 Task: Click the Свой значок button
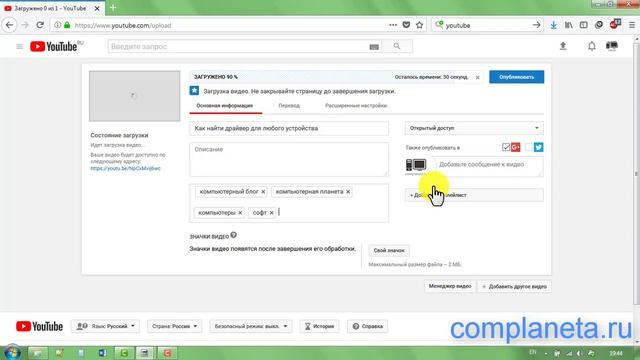(389, 250)
